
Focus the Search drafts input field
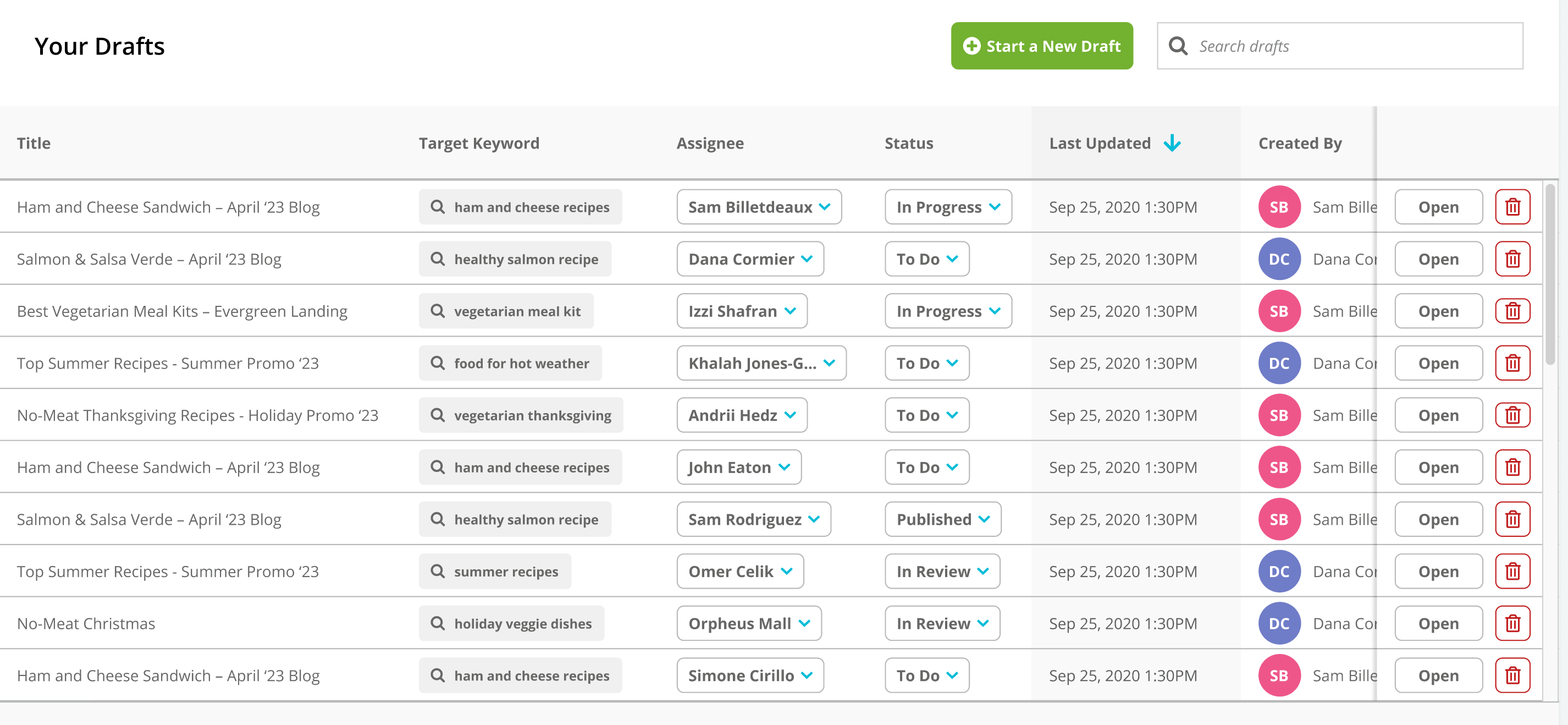pos(1340,46)
